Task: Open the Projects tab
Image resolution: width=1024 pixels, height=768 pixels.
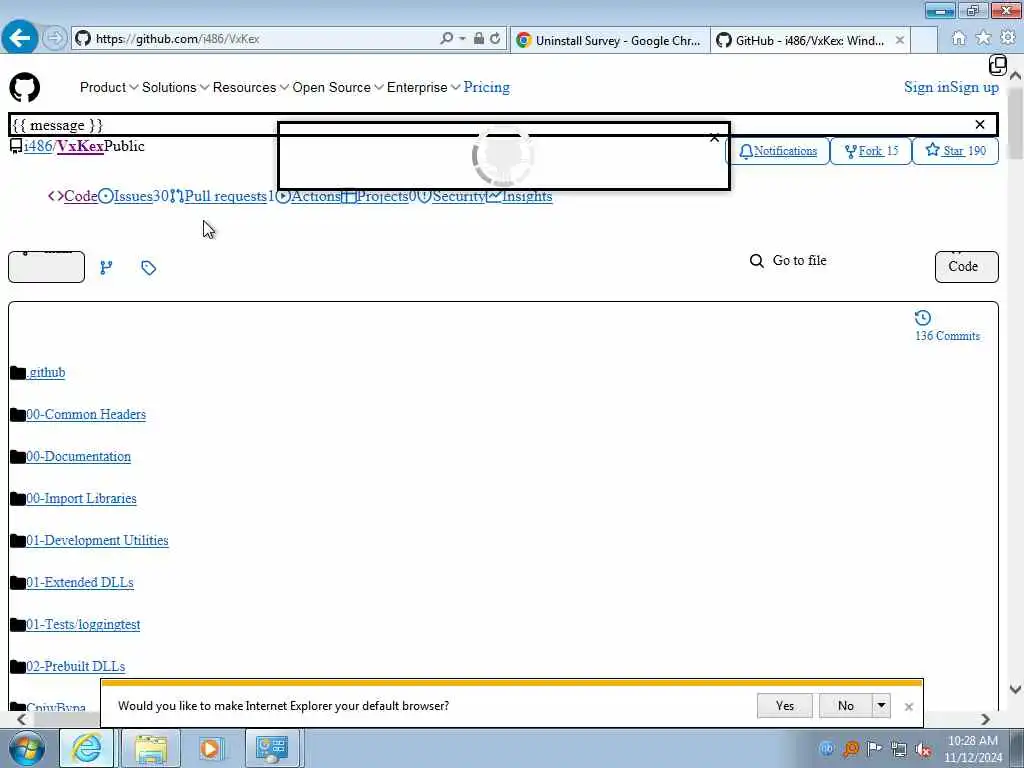Action: (379, 197)
